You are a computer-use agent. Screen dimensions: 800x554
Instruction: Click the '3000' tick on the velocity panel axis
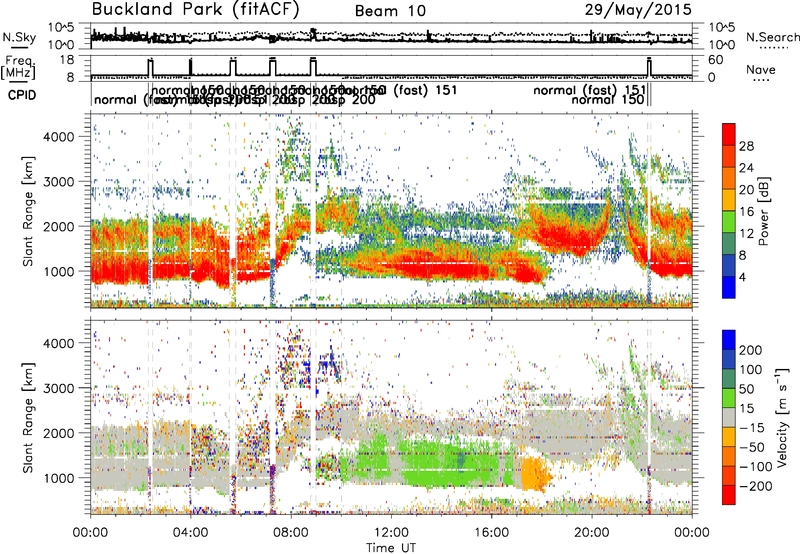(x=58, y=388)
